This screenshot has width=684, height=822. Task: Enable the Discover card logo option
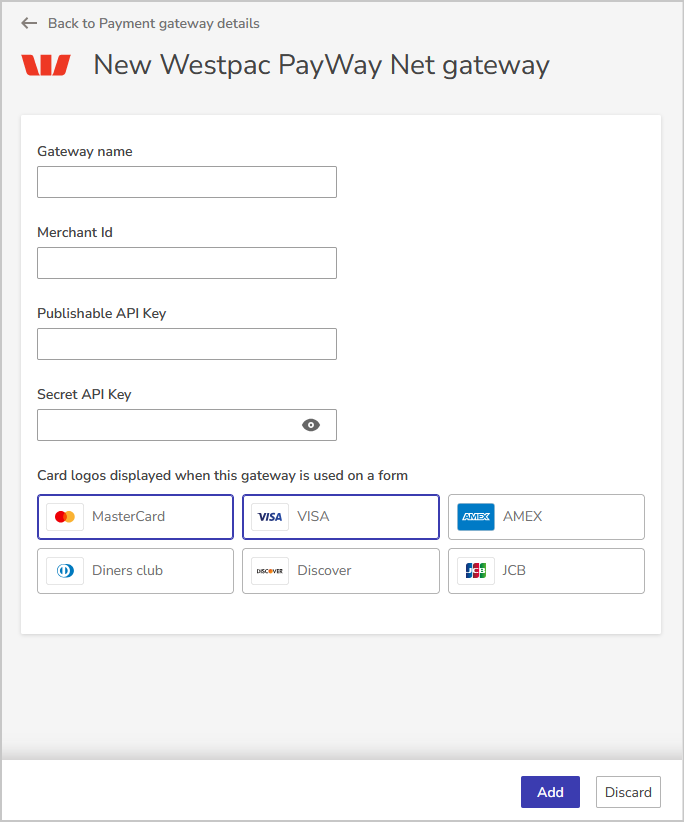pyautogui.click(x=340, y=571)
